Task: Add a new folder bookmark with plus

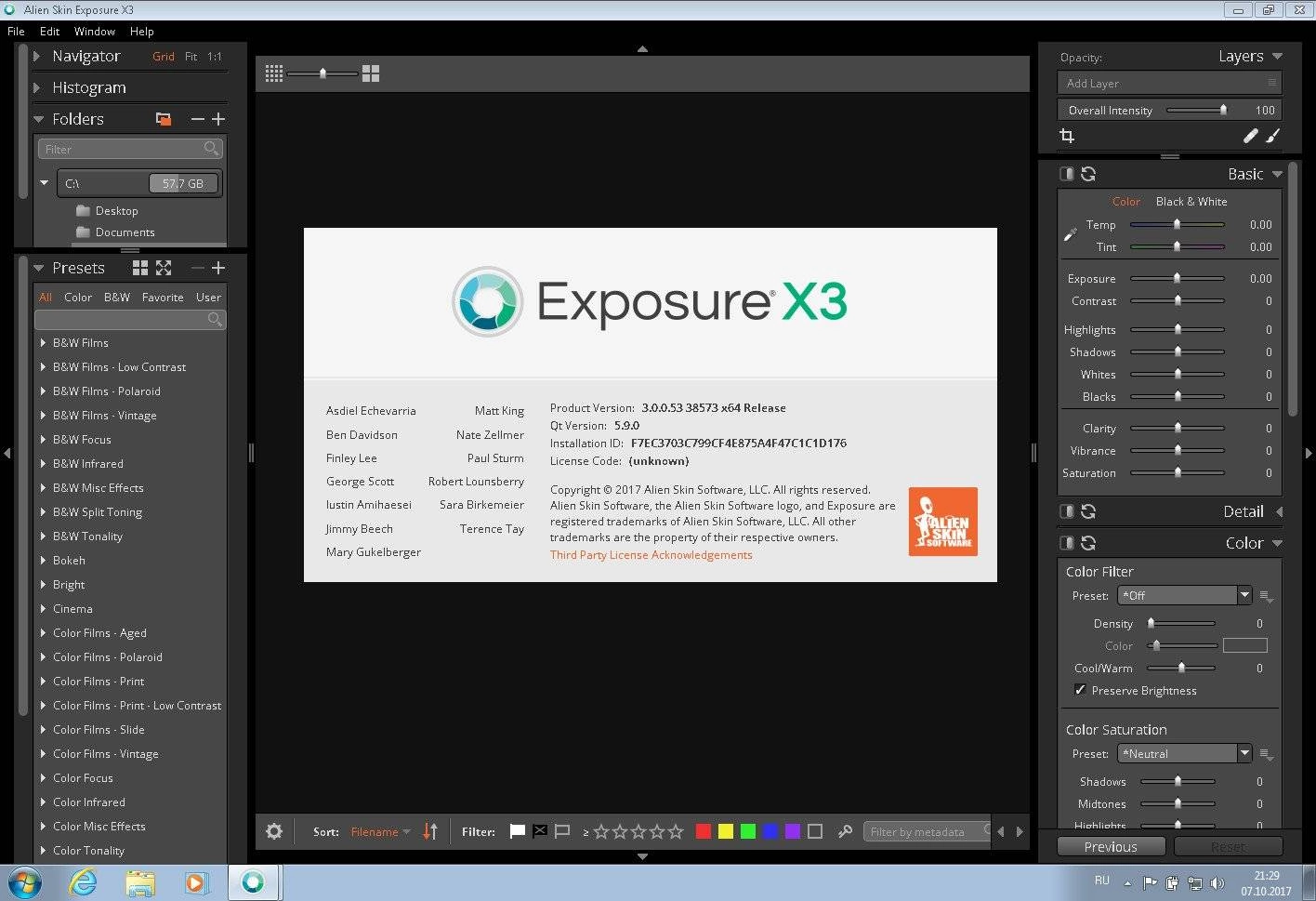Action: click(218, 119)
